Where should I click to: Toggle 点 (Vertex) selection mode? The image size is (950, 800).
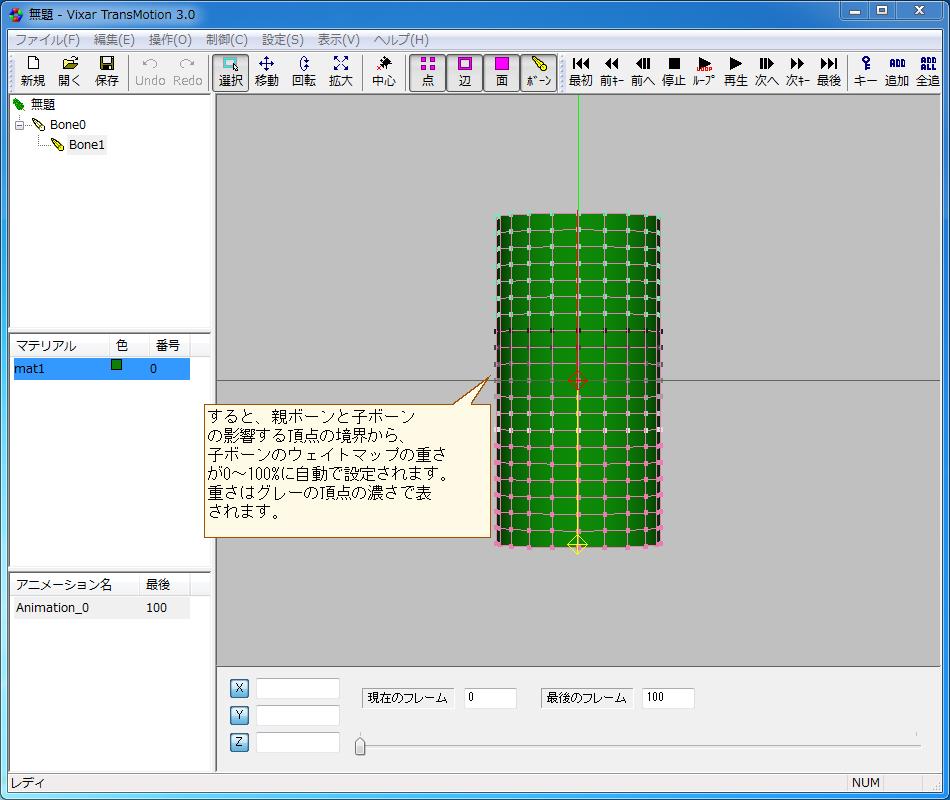tap(428, 71)
